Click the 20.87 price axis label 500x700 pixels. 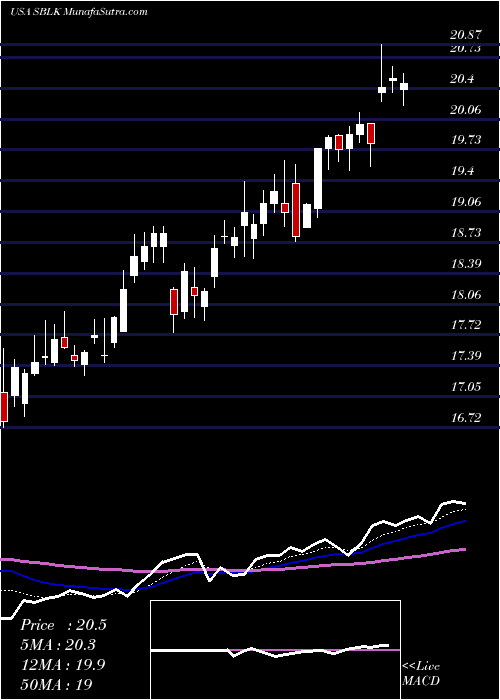466,34
